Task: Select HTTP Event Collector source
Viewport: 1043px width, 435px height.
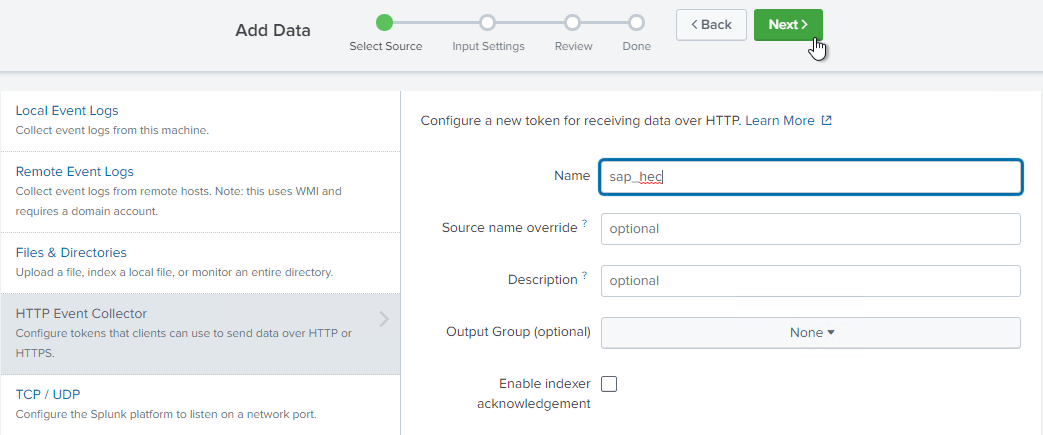Action: (81, 314)
